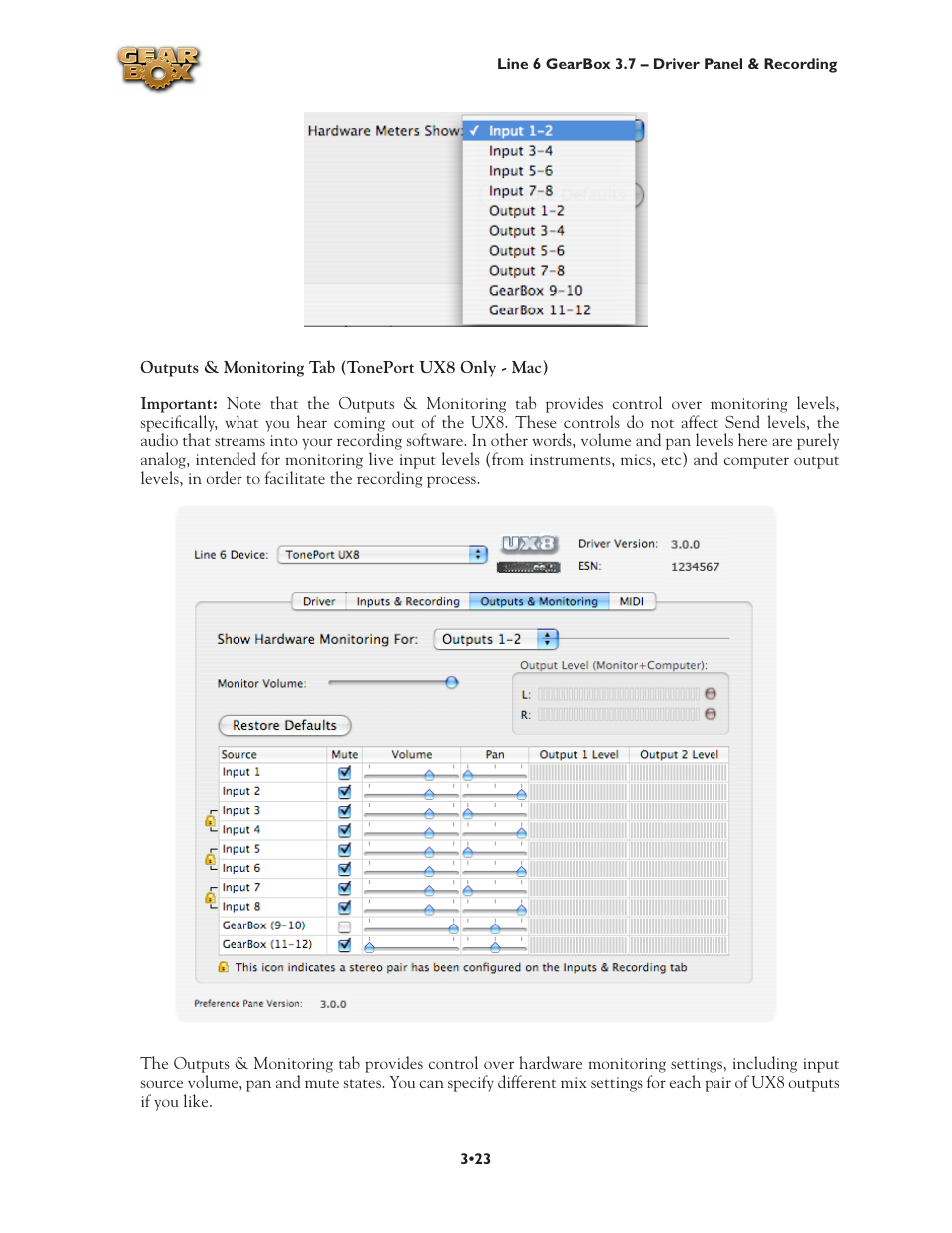Click the Output 2 Level column header
The height and width of the screenshot is (1233, 952).
pyautogui.click(x=679, y=754)
